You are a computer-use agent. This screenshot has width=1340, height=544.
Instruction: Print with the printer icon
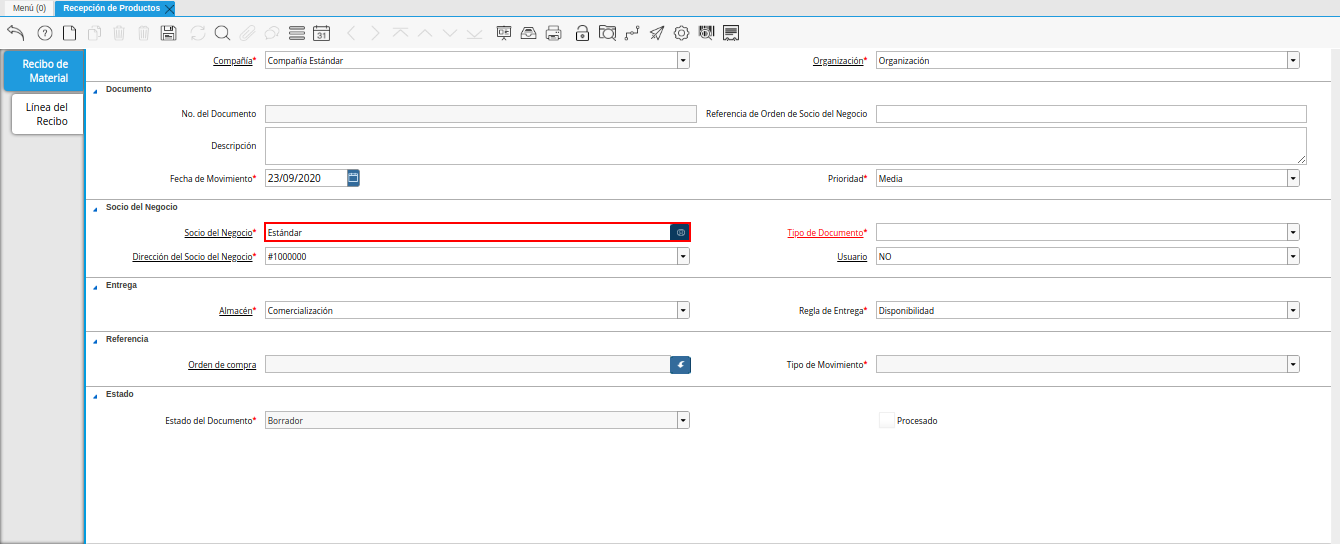(x=553, y=33)
